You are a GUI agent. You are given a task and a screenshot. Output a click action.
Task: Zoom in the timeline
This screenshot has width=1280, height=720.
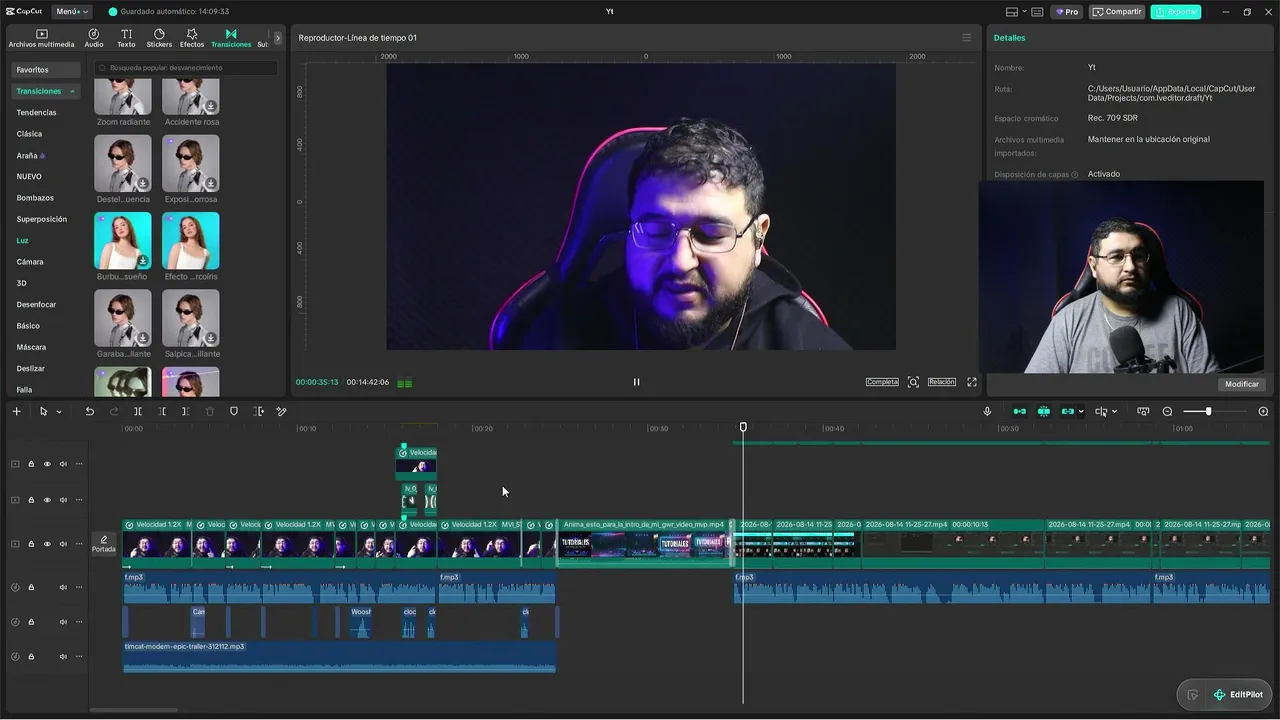[1263, 412]
